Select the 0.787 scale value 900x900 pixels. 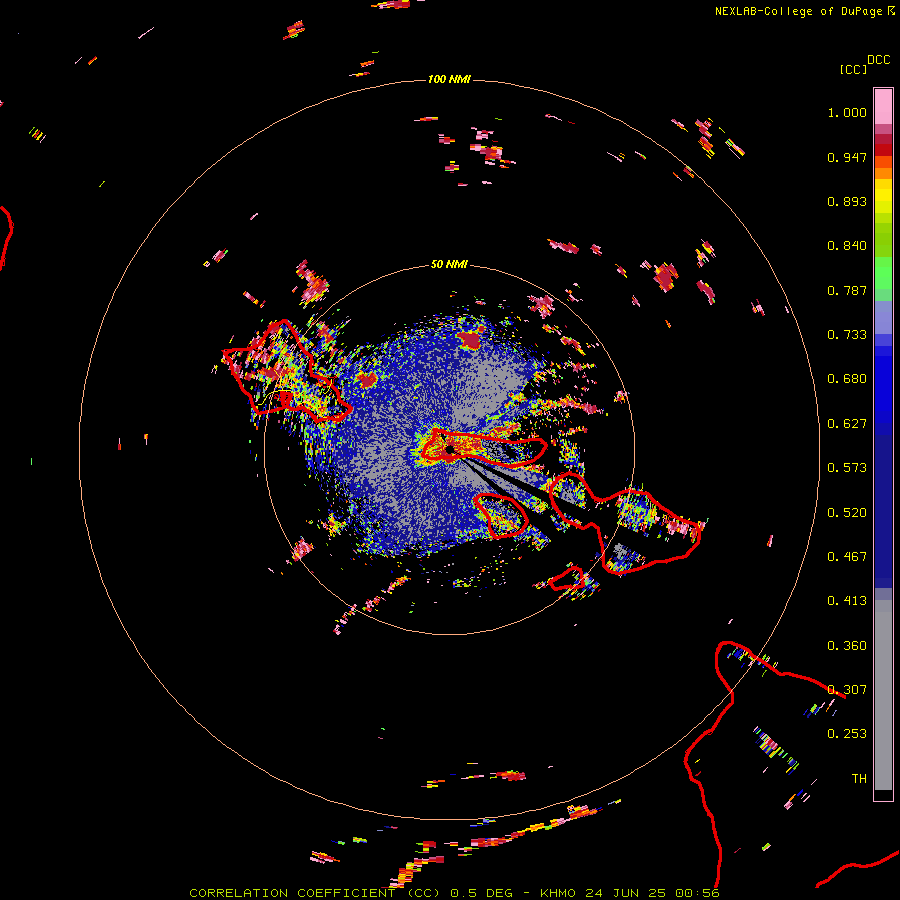847,290
